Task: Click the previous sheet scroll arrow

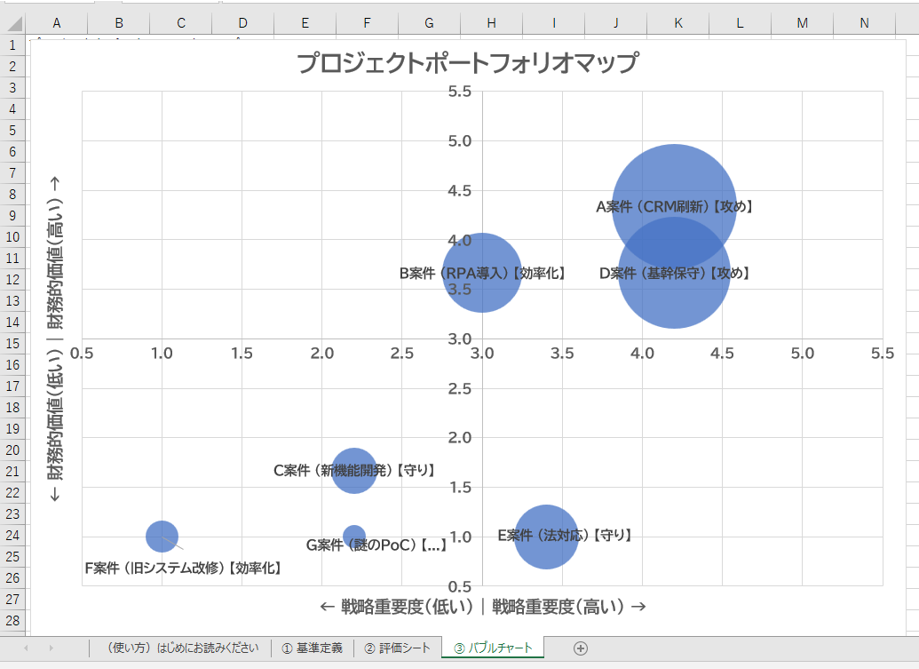Action: click(x=25, y=648)
